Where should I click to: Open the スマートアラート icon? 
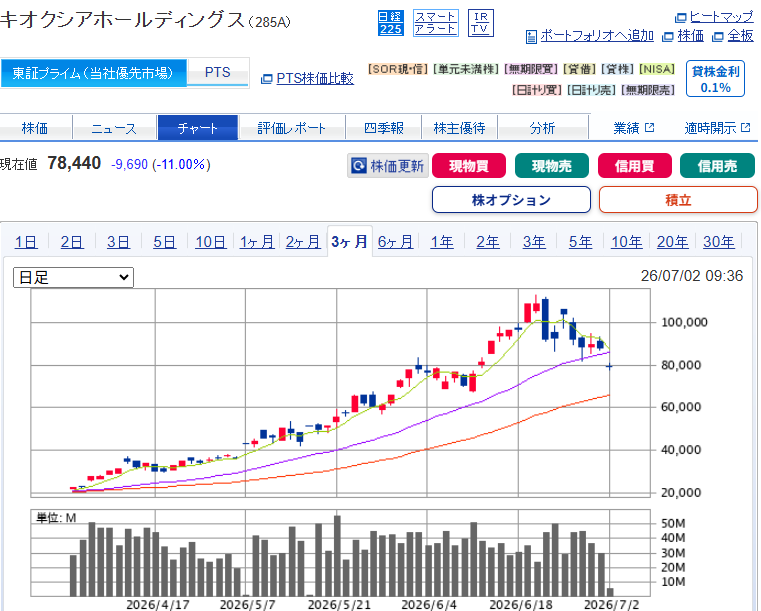pyautogui.click(x=435, y=23)
